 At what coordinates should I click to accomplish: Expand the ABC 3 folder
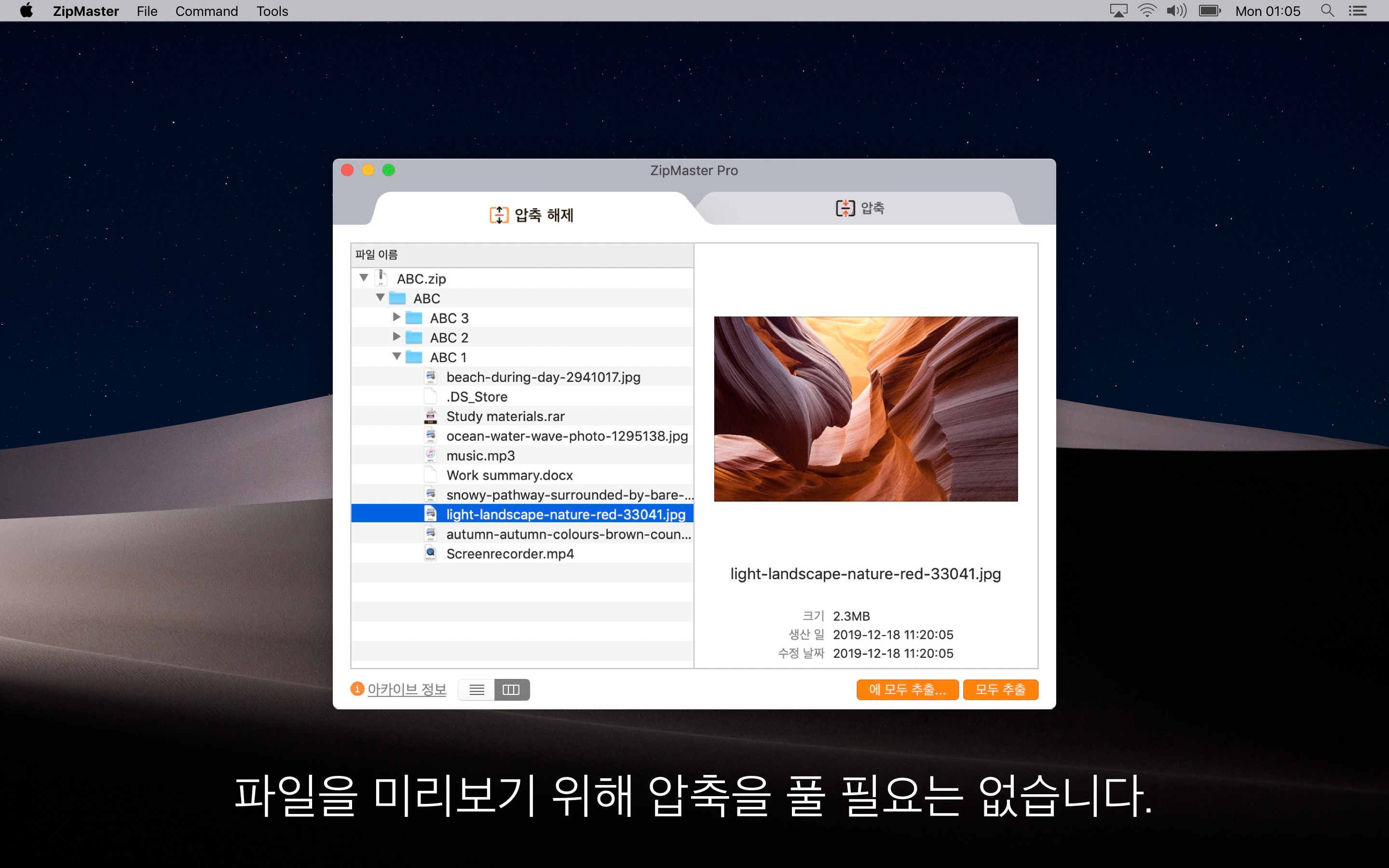coord(396,317)
